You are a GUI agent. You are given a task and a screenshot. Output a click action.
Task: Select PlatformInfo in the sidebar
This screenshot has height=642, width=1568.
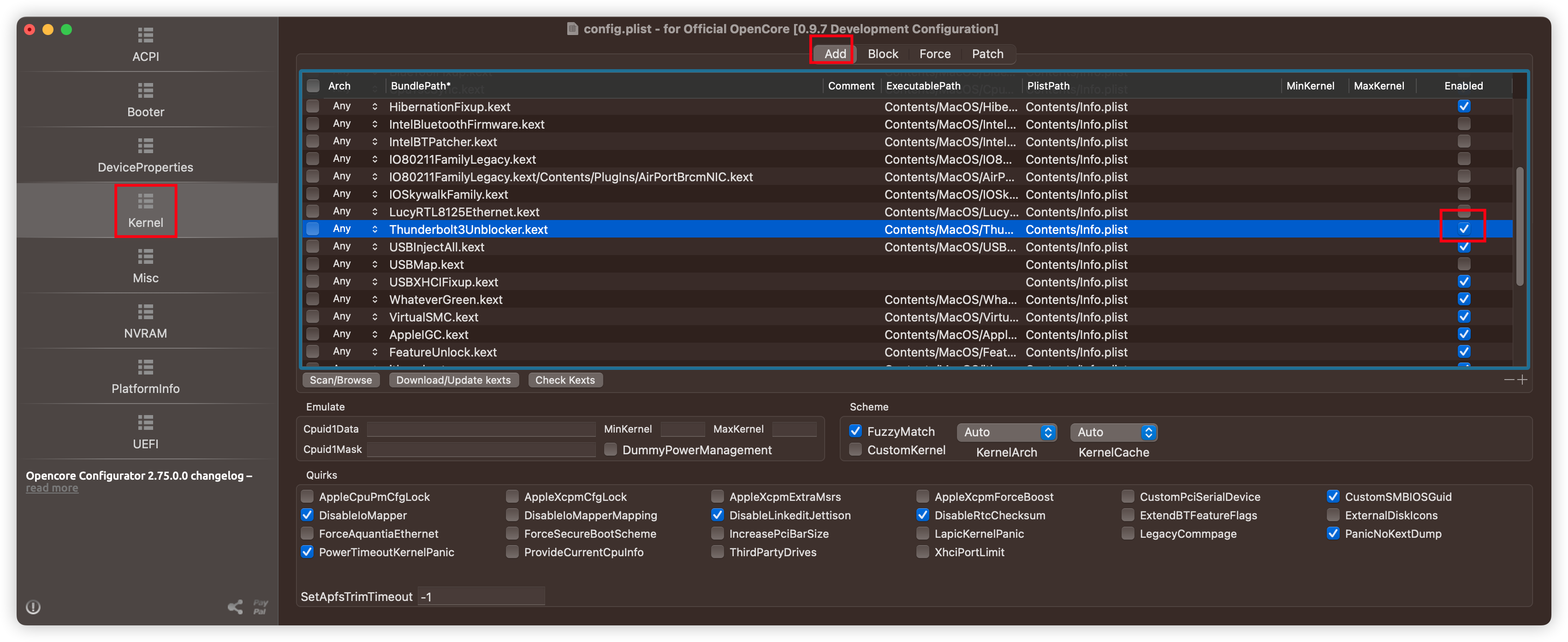click(145, 377)
